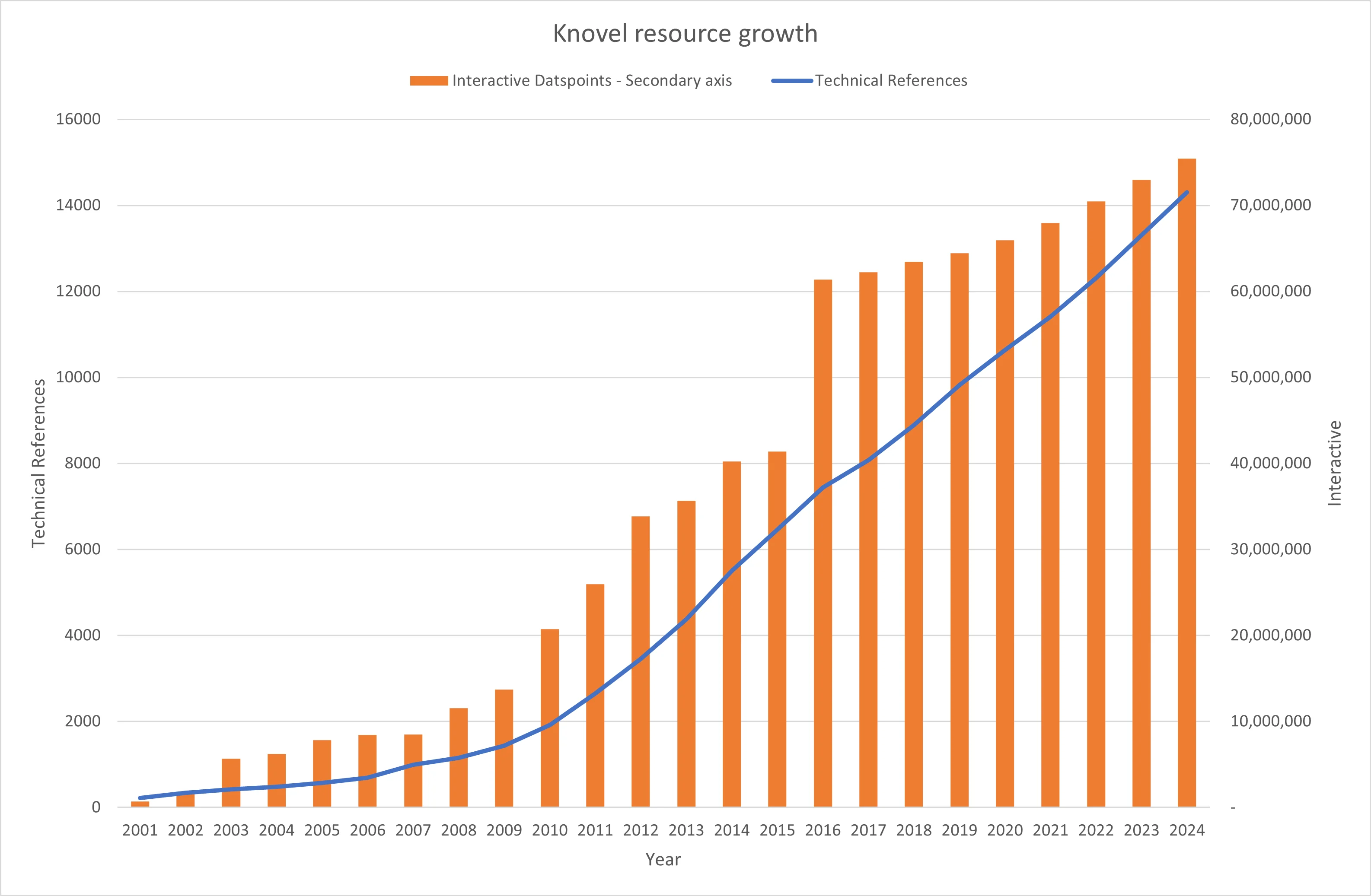Select the orange bar for 2018
Viewport: 1371px width, 896px height.
(914, 534)
